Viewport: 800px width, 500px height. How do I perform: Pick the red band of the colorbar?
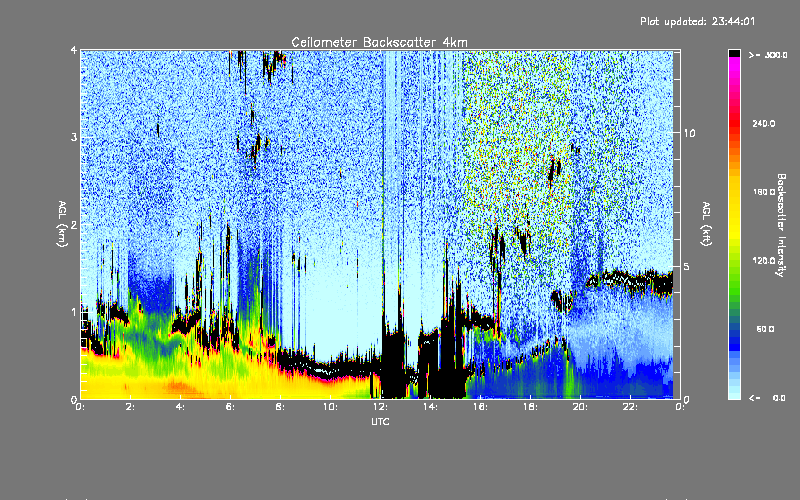pos(734,122)
